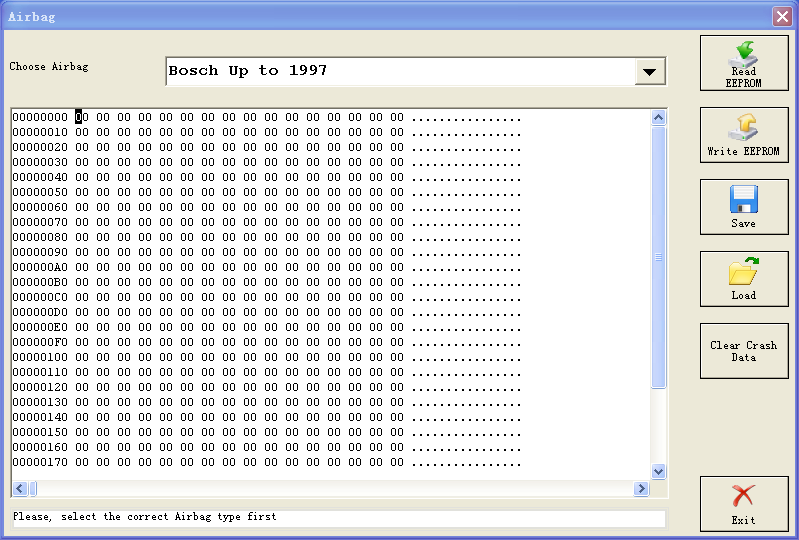Click the ASCII dots column of row 00000000

point(466,120)
